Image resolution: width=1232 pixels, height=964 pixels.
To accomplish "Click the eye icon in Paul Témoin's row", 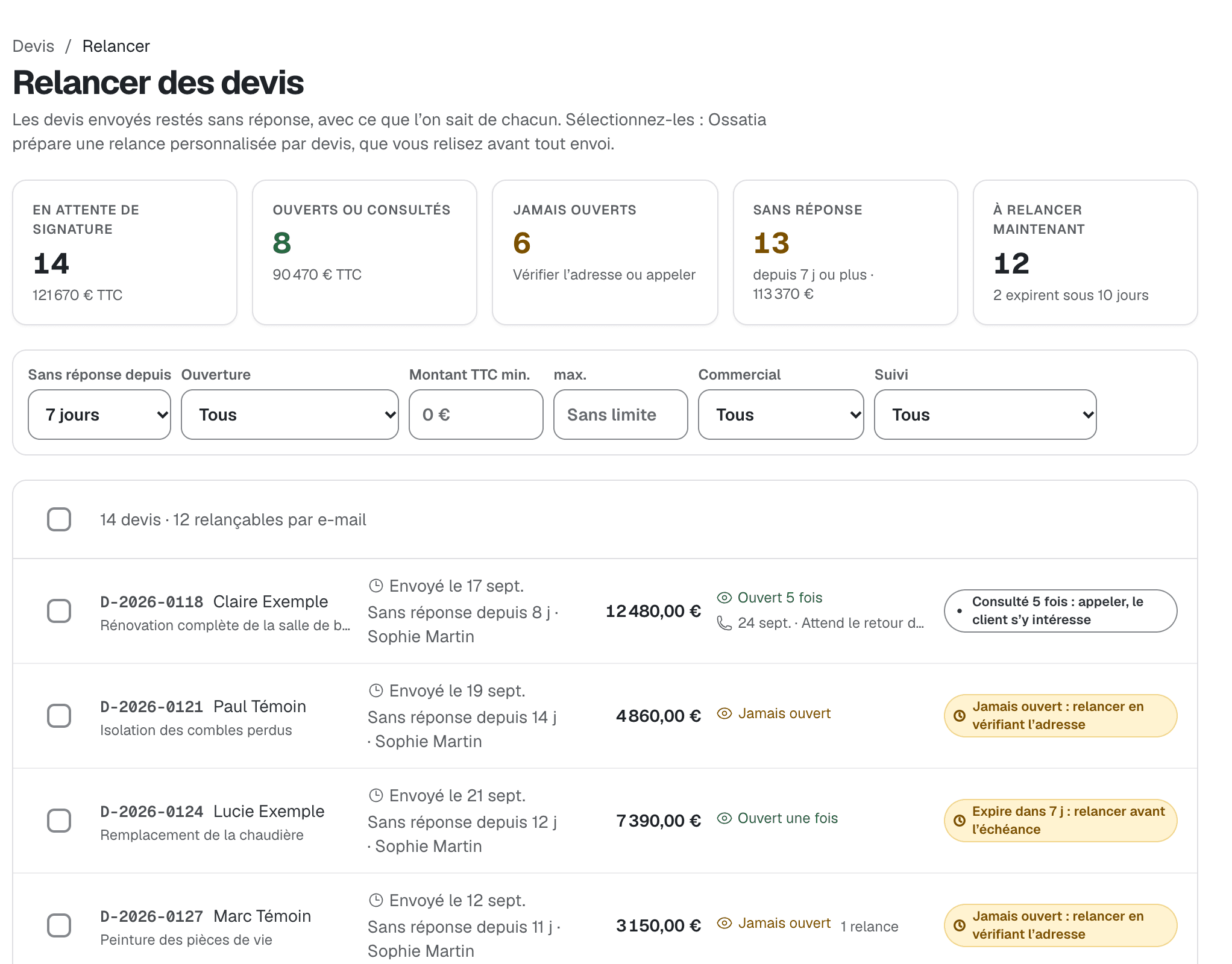I will click(724, 713).
